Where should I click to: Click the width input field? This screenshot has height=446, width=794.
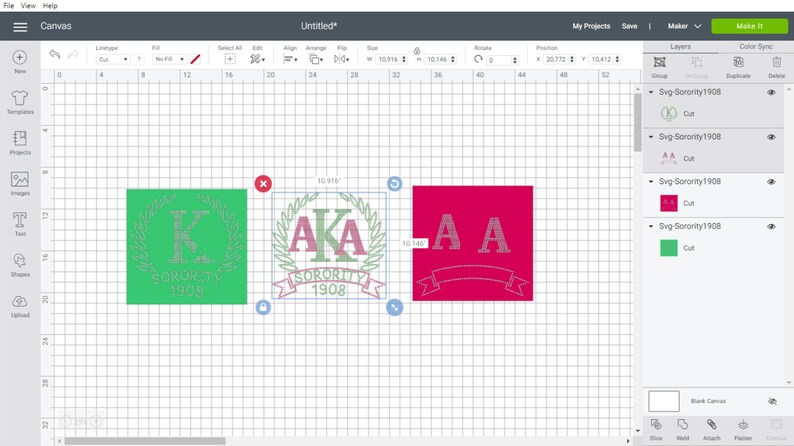point(388,60)
